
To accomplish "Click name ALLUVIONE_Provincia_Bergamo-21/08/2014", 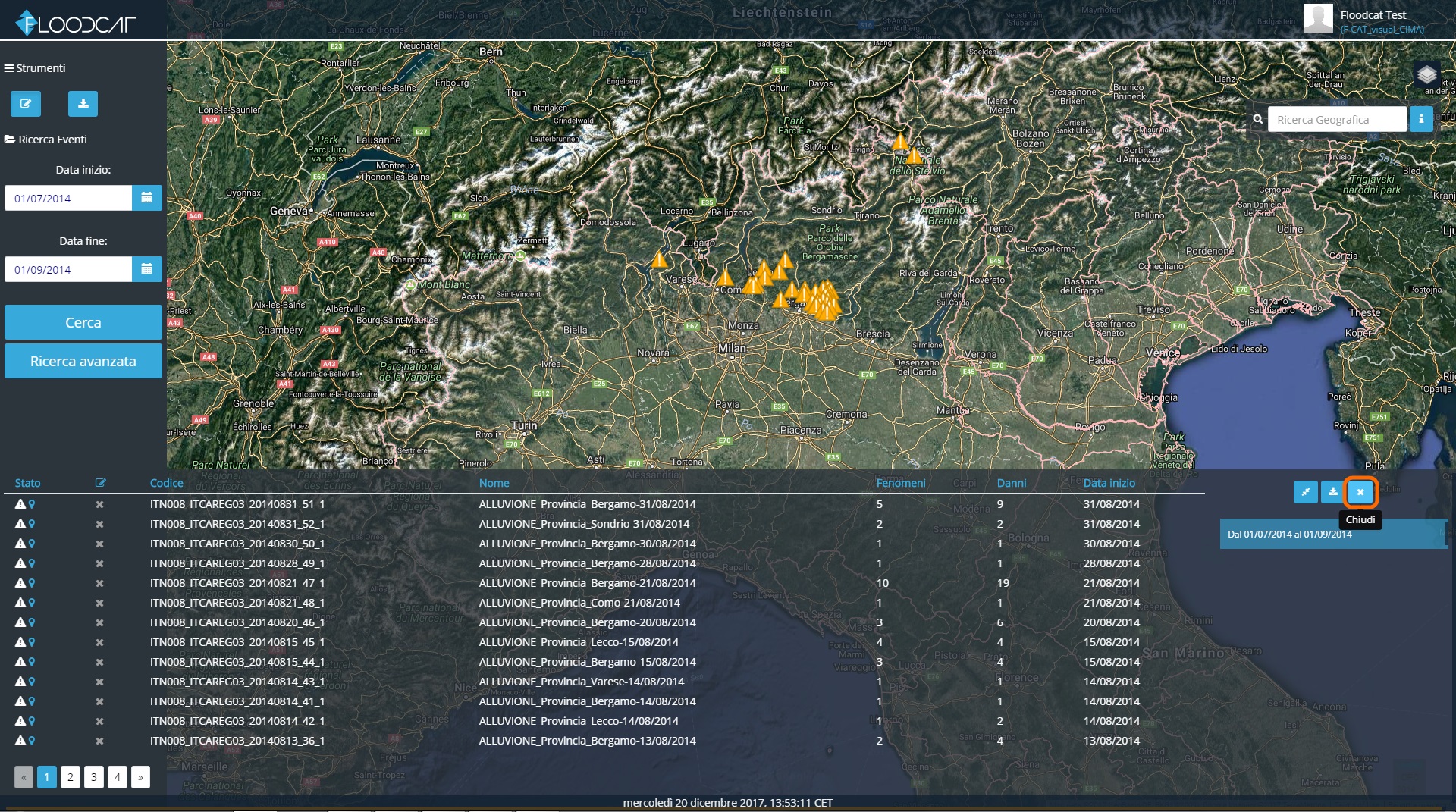I will point(587,583).
